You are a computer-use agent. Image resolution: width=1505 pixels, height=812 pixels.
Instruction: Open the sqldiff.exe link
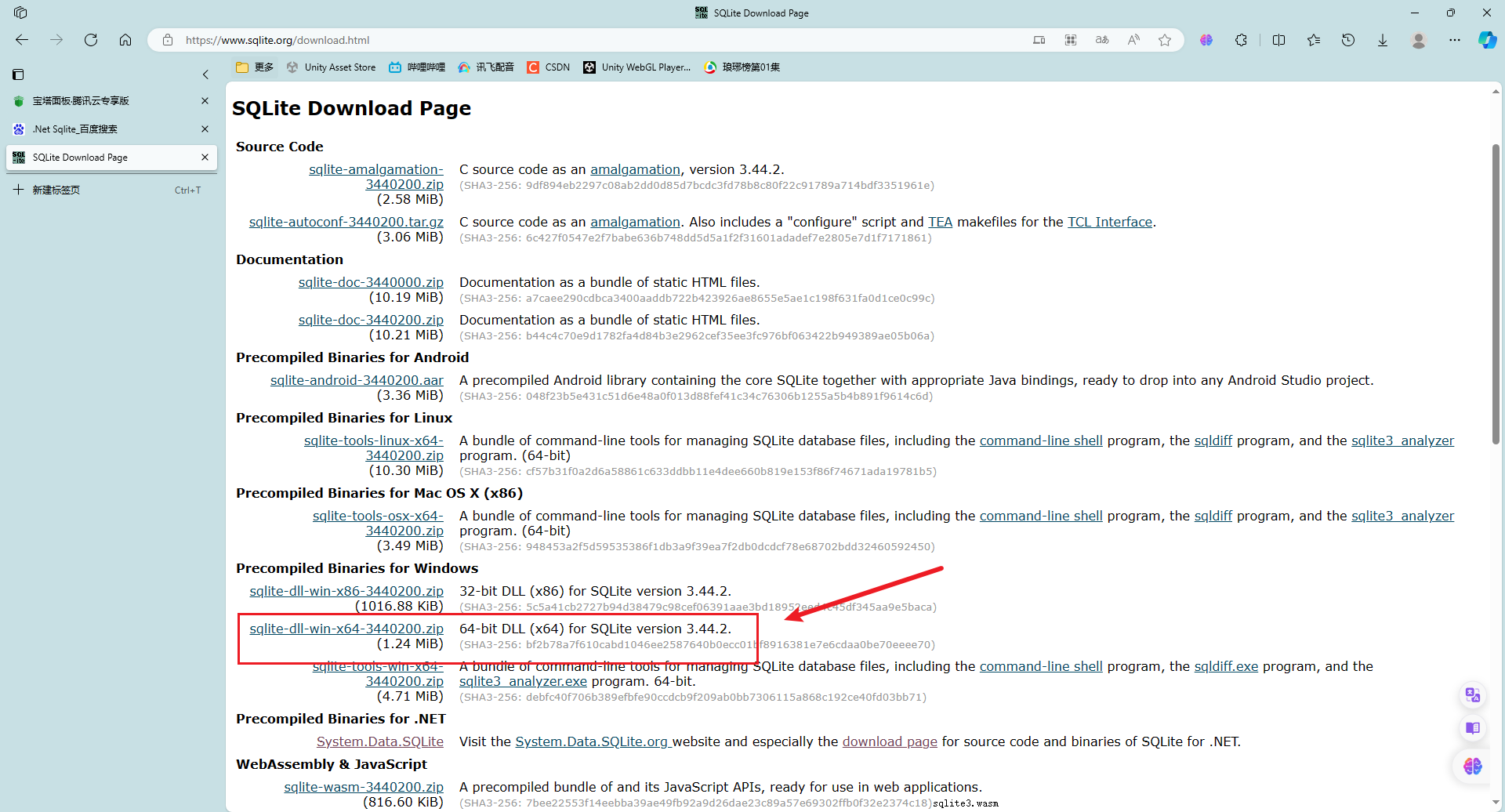[1226, 666]
